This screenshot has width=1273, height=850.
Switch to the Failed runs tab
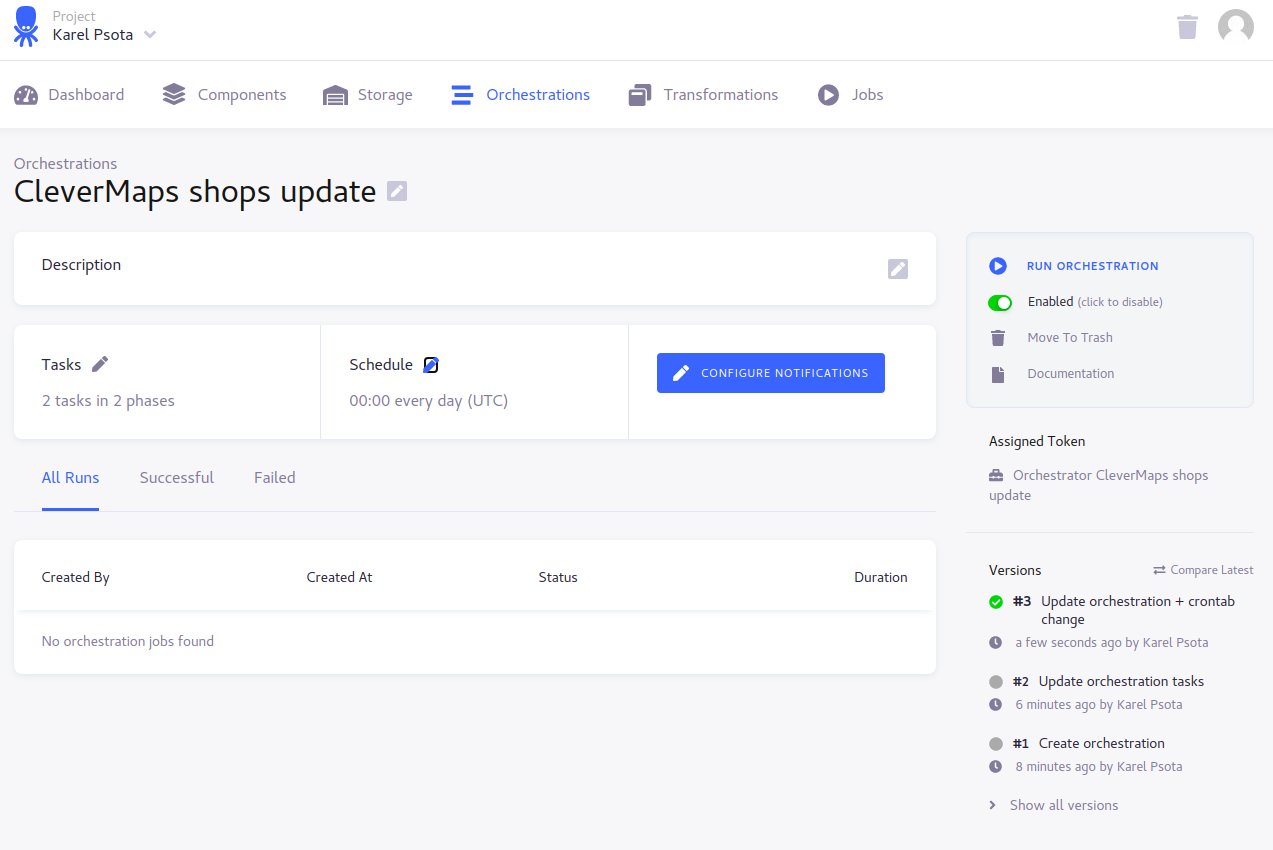274,478
